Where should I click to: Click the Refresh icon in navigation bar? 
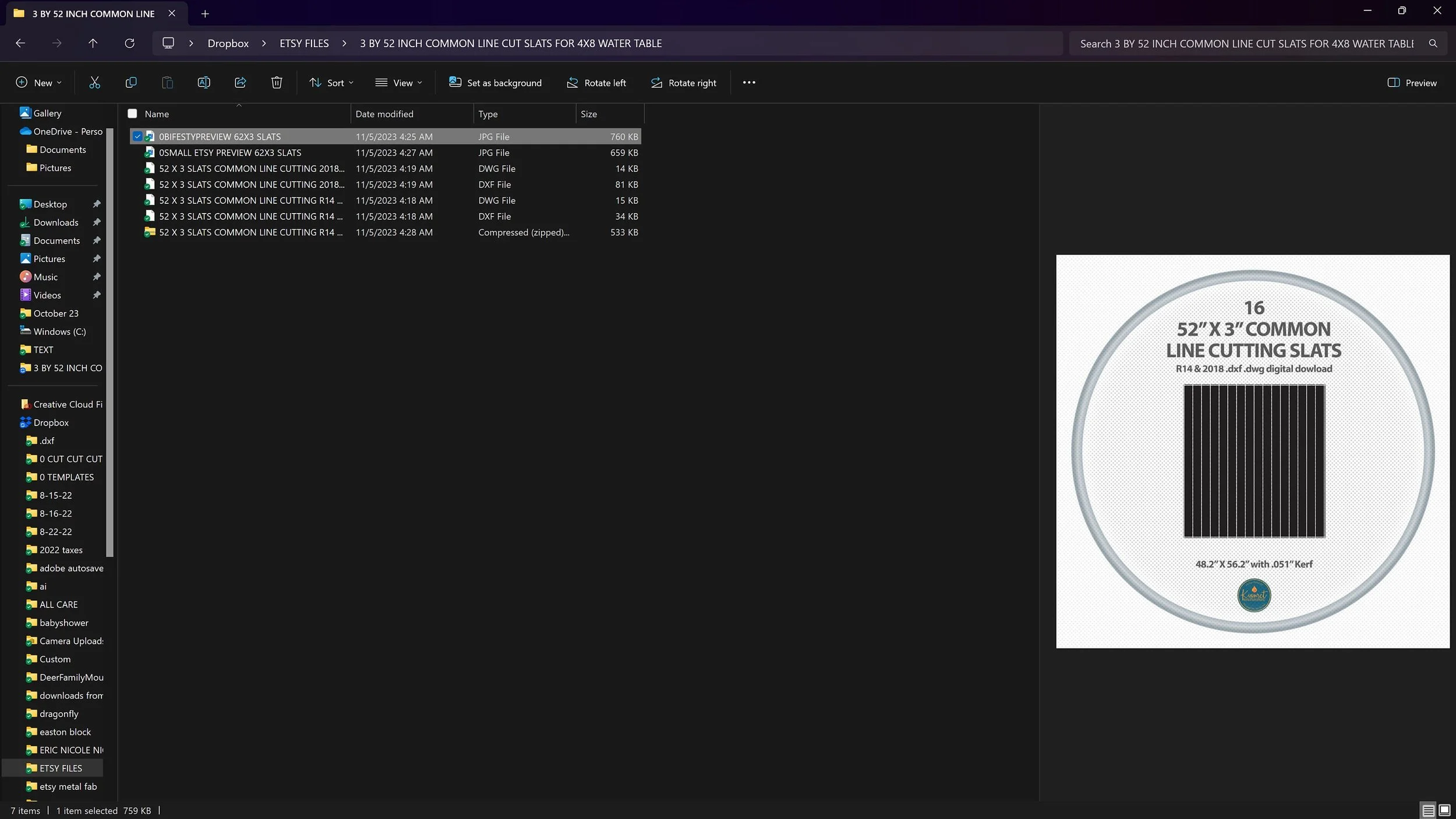tap(129, 43)
